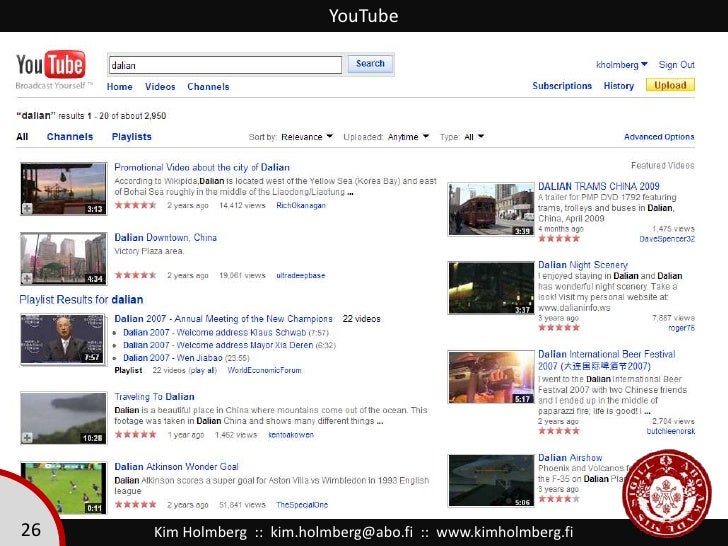Open Dalian Atkinson Wonder Goal thumbnail
The image size is (728, 546).
pos(62,487)
